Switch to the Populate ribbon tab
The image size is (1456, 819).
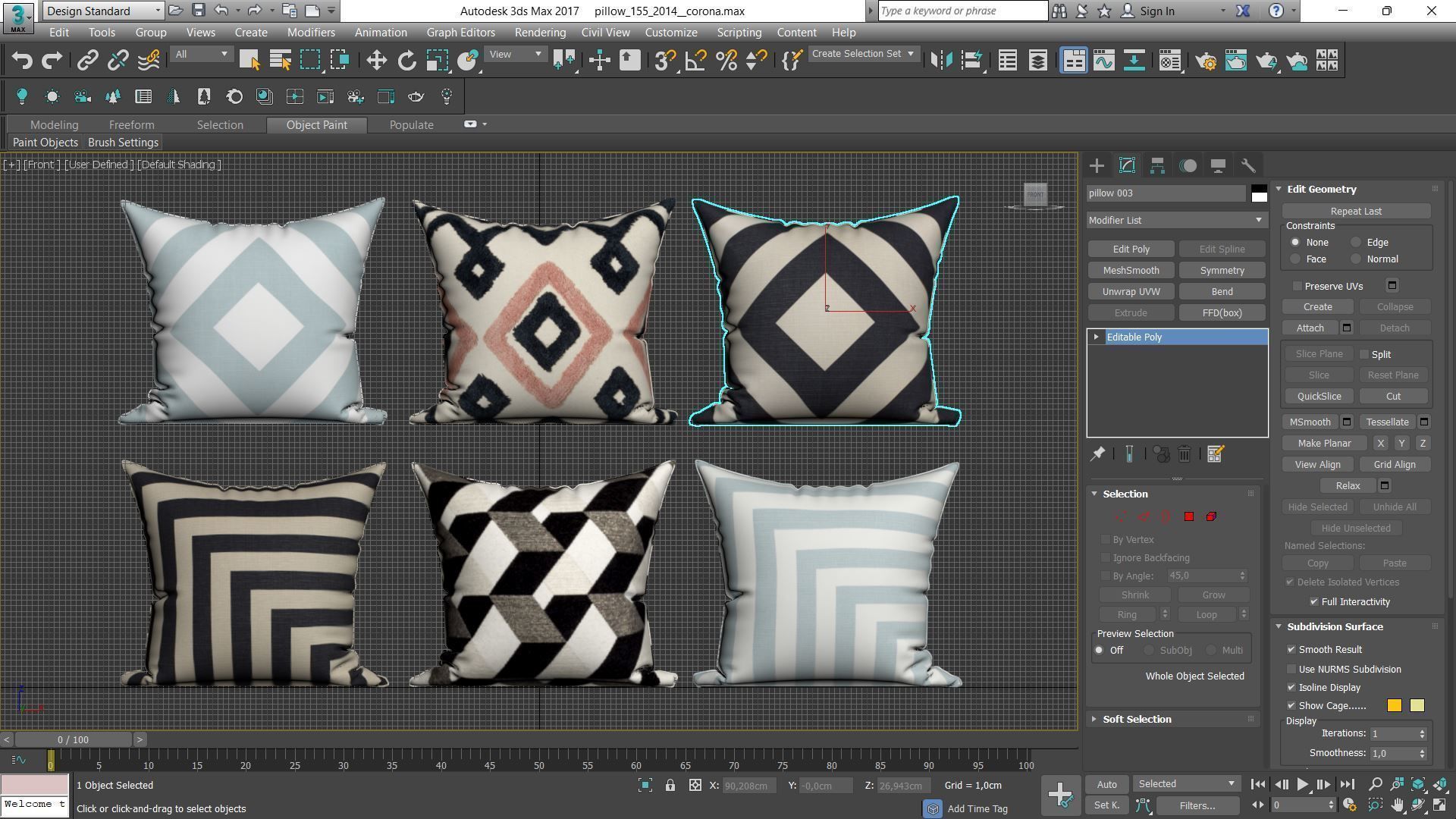(x=411, y=124)
